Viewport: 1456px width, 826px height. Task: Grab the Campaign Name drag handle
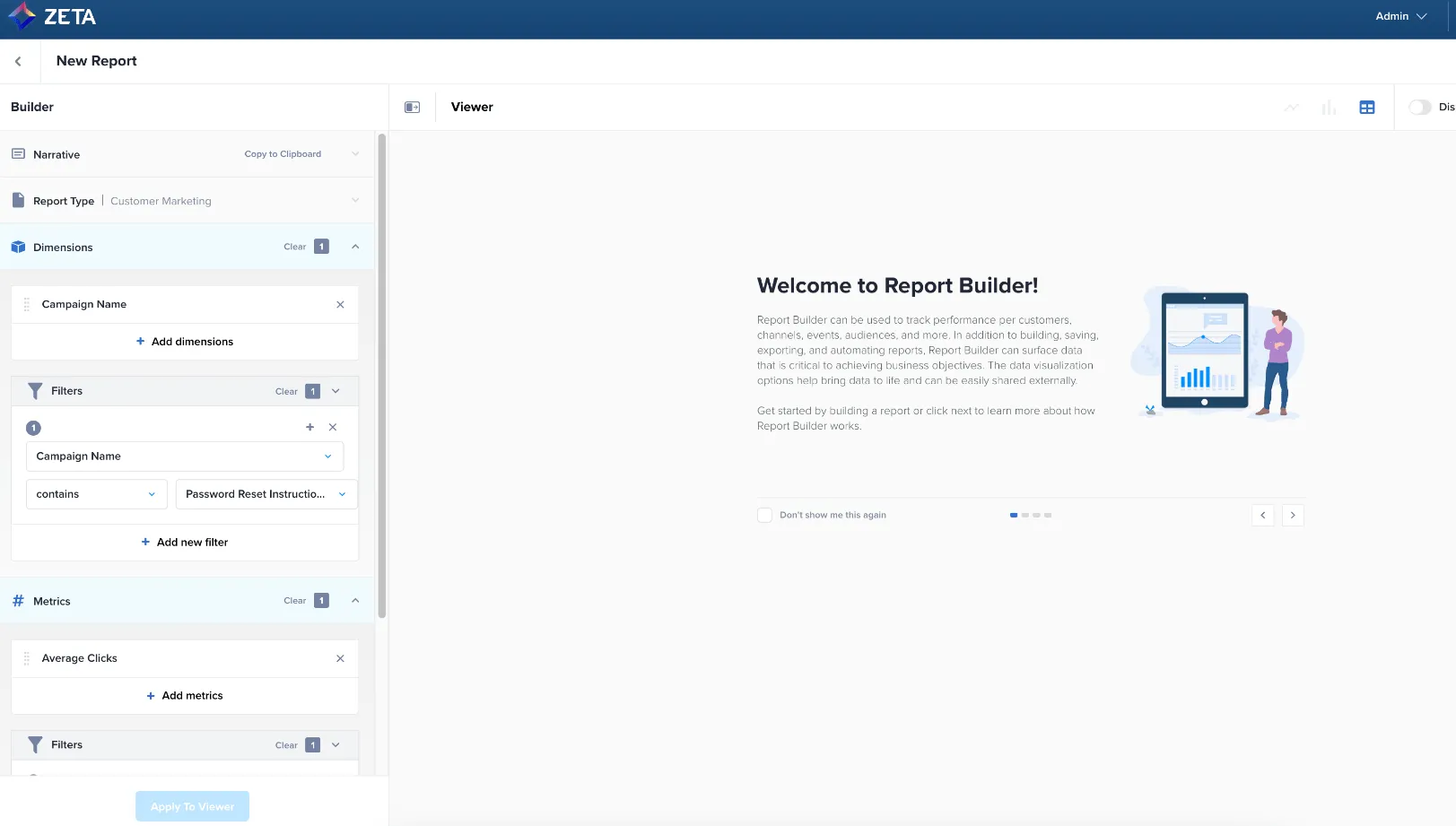(27, 305)
